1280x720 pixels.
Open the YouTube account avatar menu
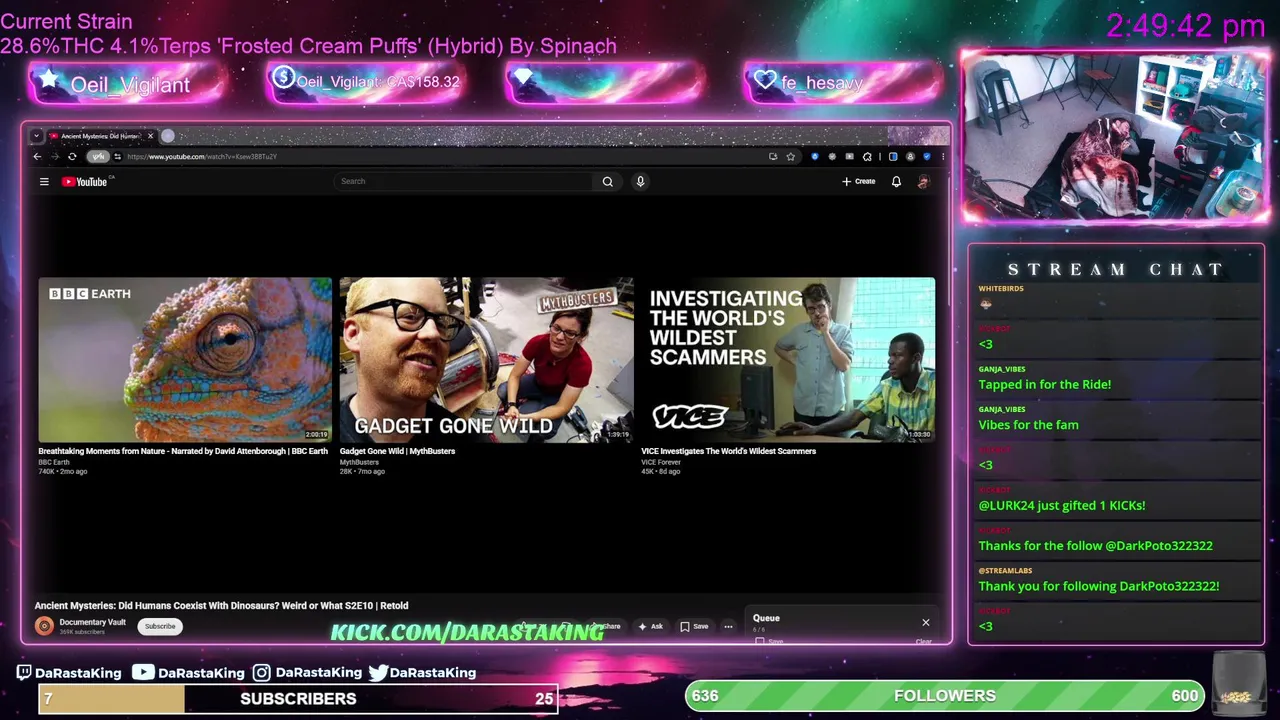point(923,181)
